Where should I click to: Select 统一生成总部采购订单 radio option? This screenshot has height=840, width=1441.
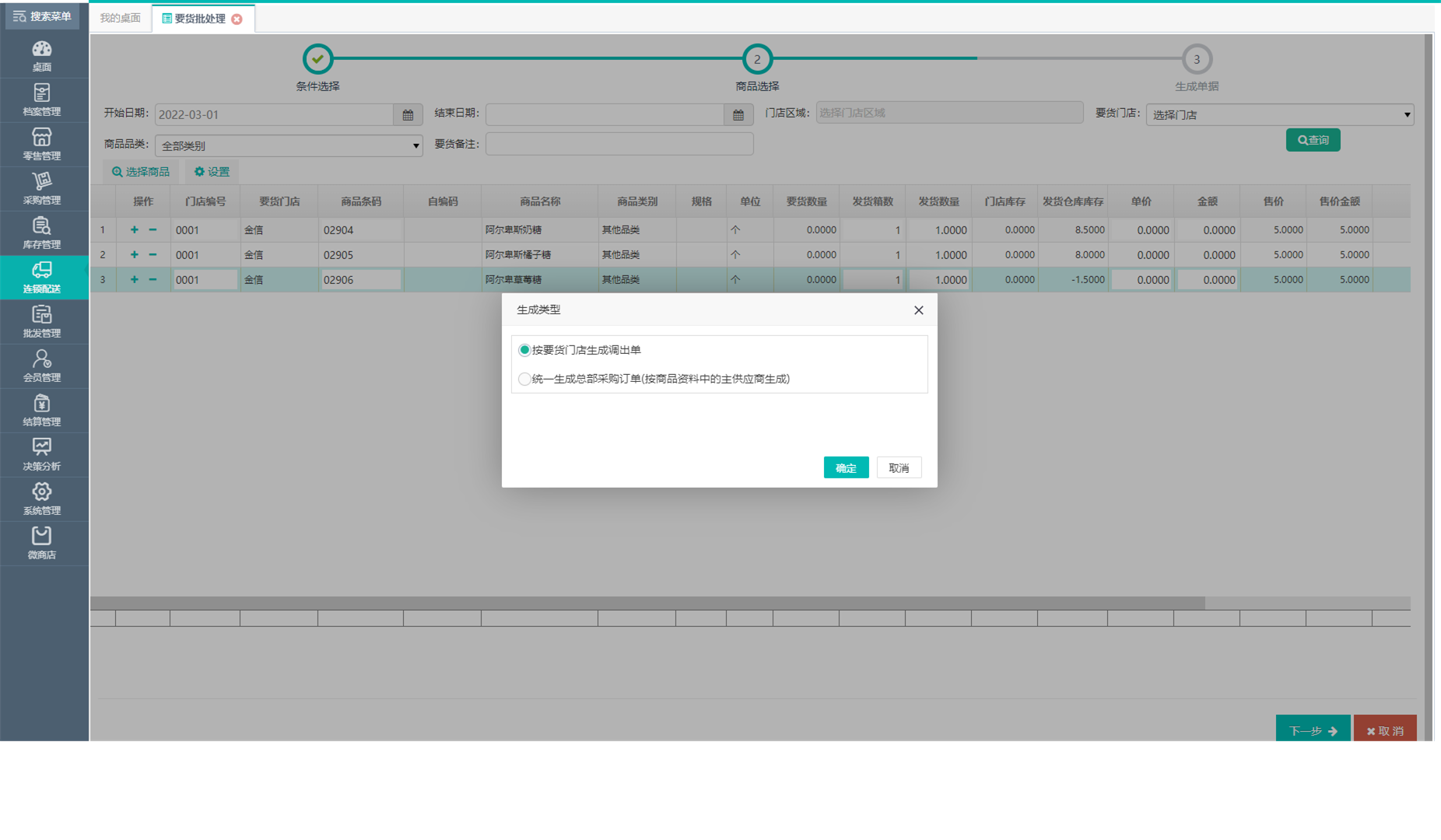(x=524, y=379)
